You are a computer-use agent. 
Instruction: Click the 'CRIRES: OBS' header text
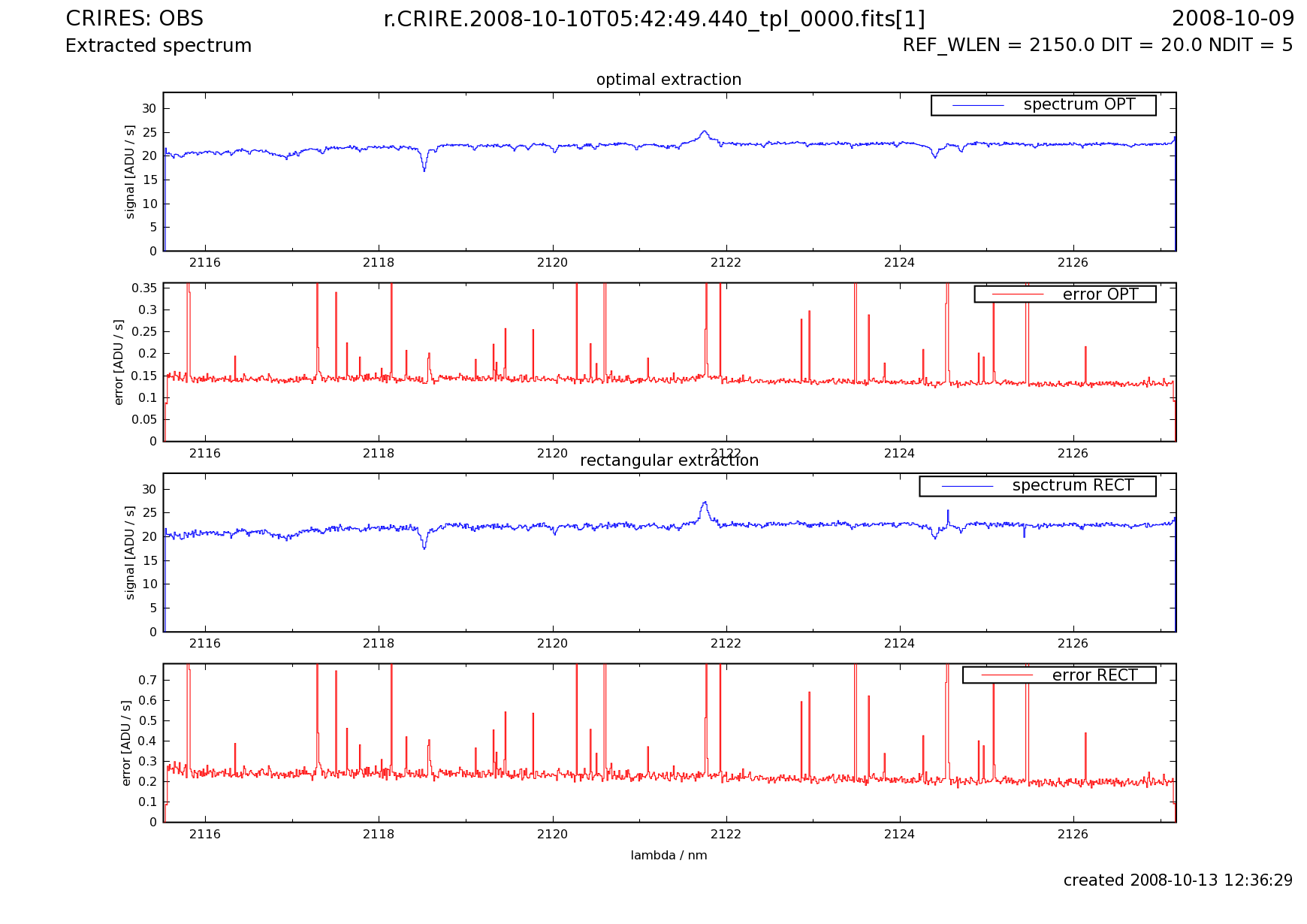(134, 19)
